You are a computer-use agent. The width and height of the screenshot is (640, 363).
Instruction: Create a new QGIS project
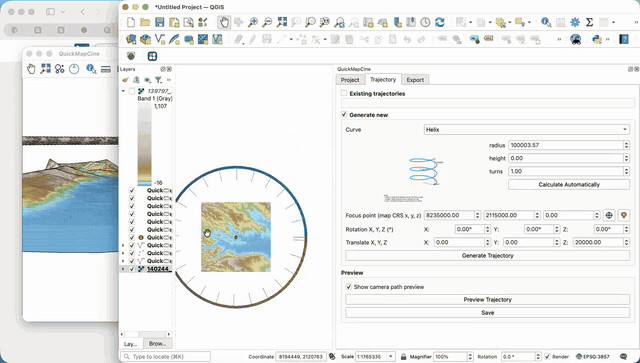click(x=131, y=22)
